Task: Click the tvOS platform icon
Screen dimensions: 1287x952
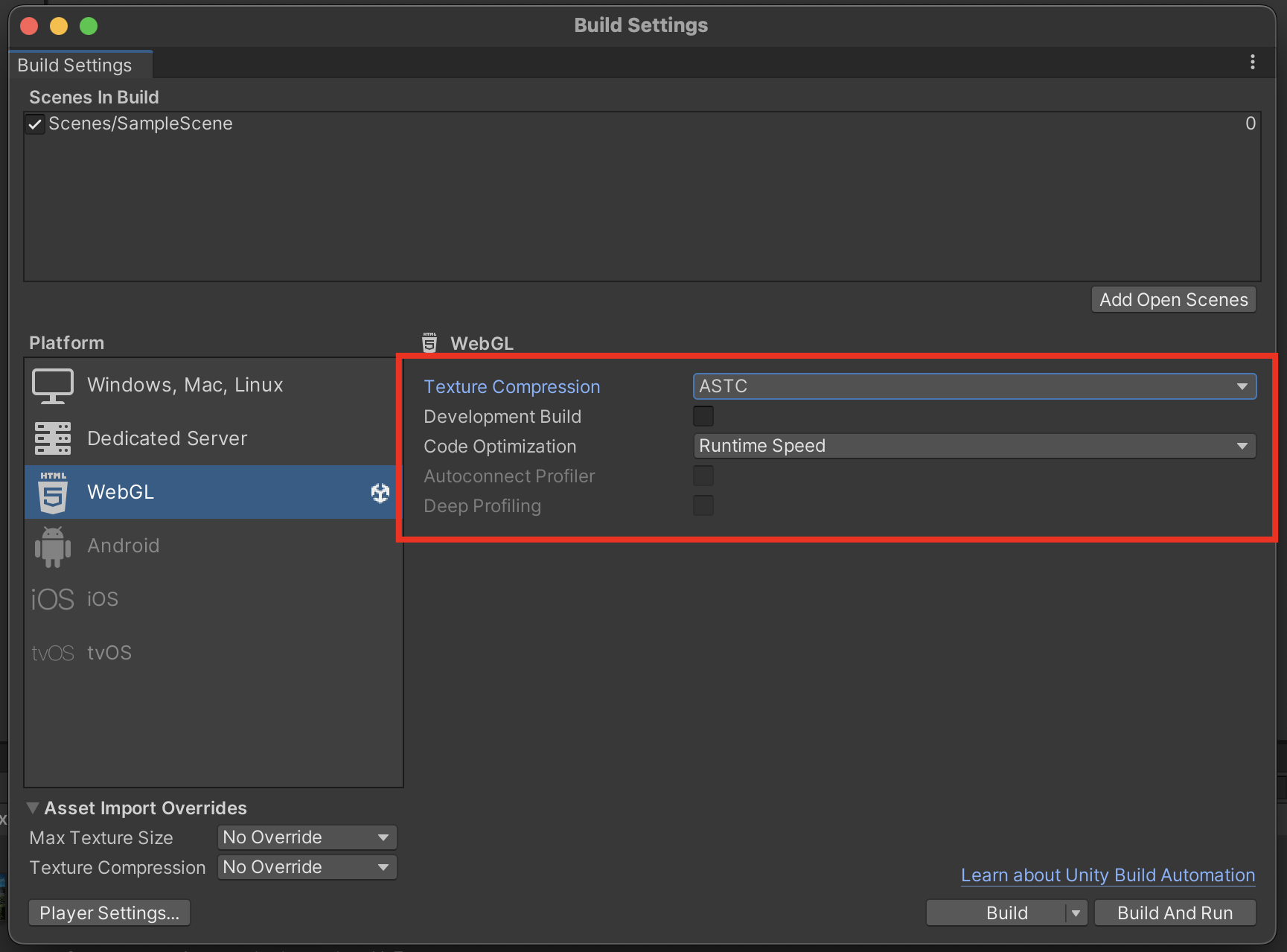Action: pos(53,653)
